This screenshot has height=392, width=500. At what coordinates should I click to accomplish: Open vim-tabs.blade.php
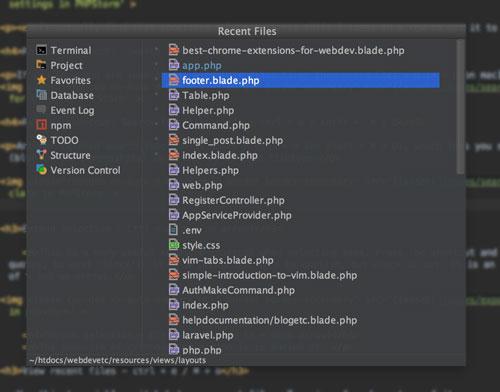pos(228,260)
